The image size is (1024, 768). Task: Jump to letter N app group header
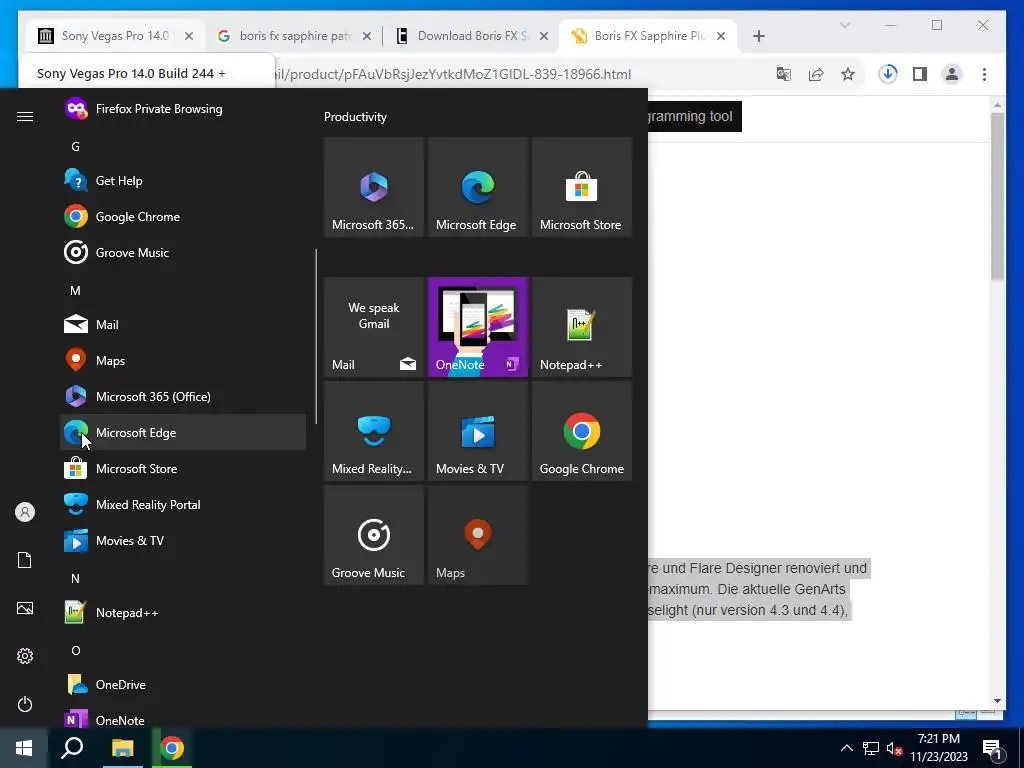click(76, 579)
